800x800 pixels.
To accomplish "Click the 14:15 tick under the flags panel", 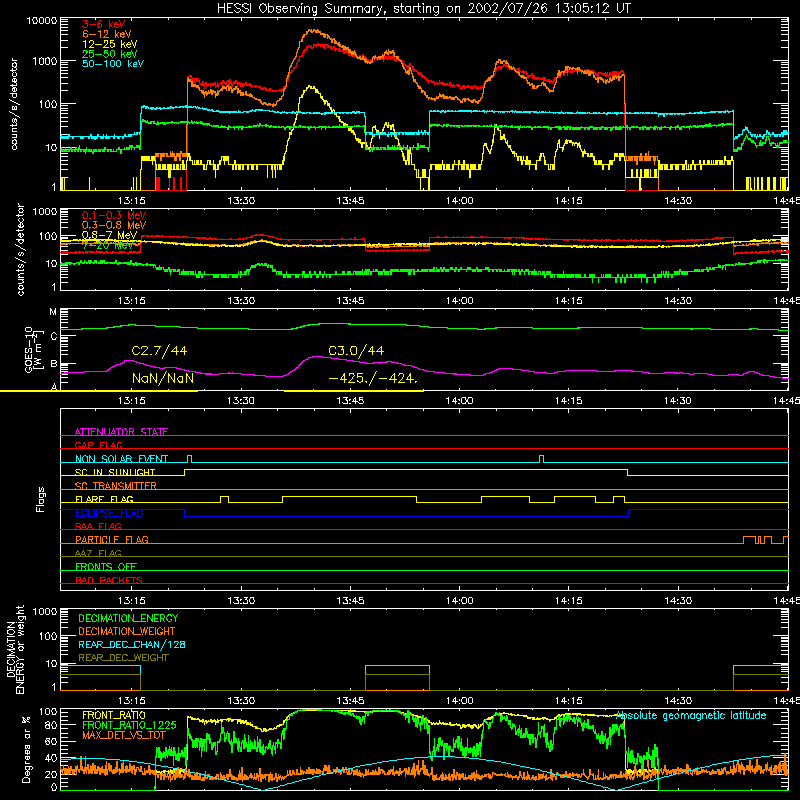I will click(x=568, y=601).
